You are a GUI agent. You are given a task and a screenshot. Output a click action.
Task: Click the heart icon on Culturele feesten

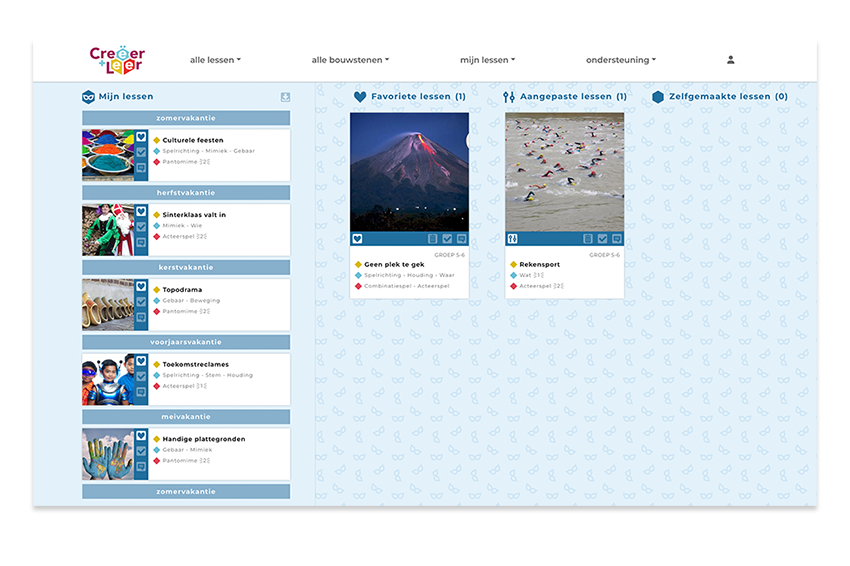pos(141,138)
